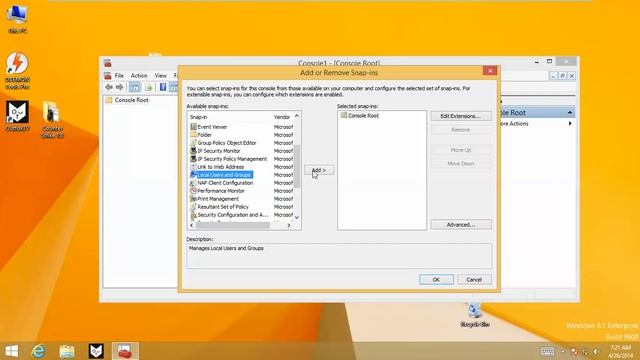Select the Recycle Bin desktop icon

pos(474,316)
